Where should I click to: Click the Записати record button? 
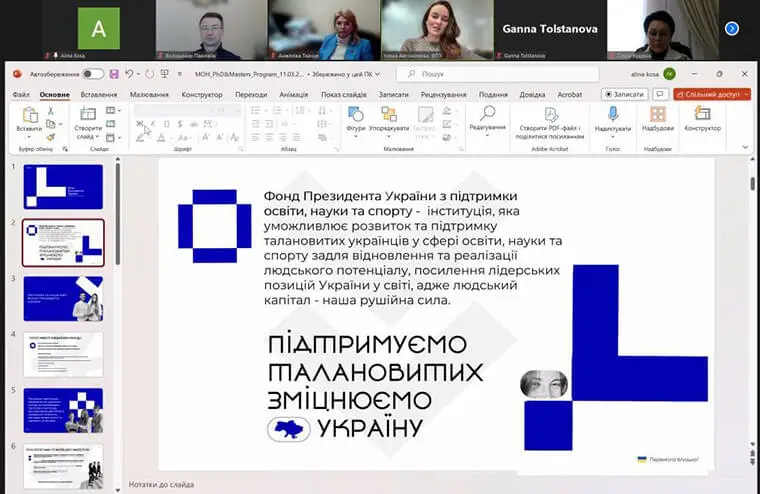click(624, 94)
